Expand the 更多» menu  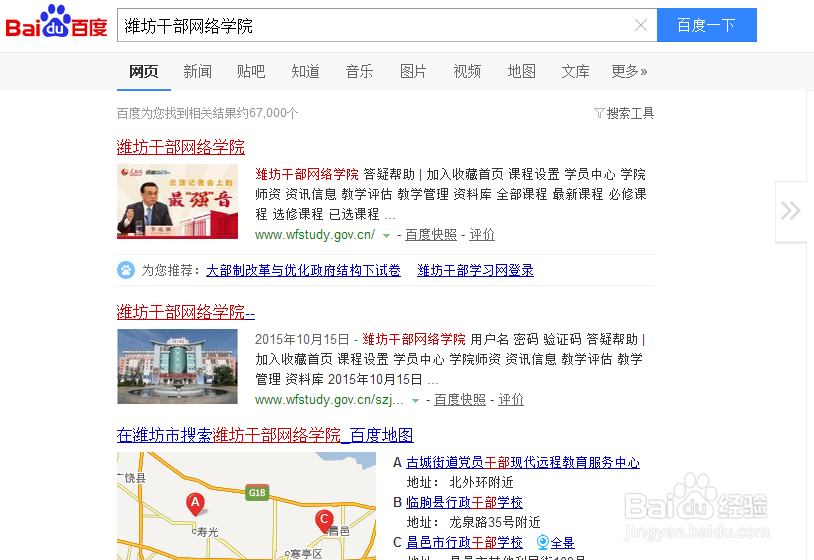click(x=629, y=71)
